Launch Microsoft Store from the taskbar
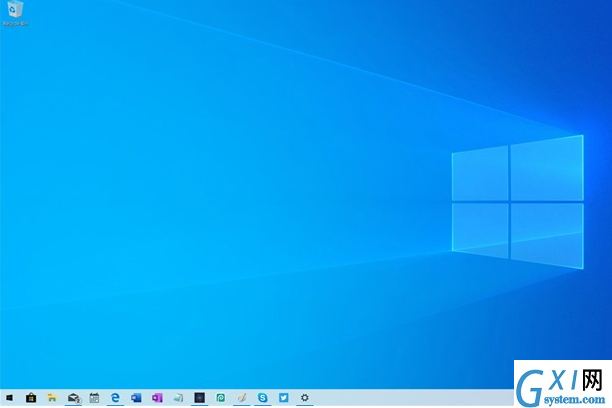The height and width of the screenshot is (408, 612). coord(31,398)
